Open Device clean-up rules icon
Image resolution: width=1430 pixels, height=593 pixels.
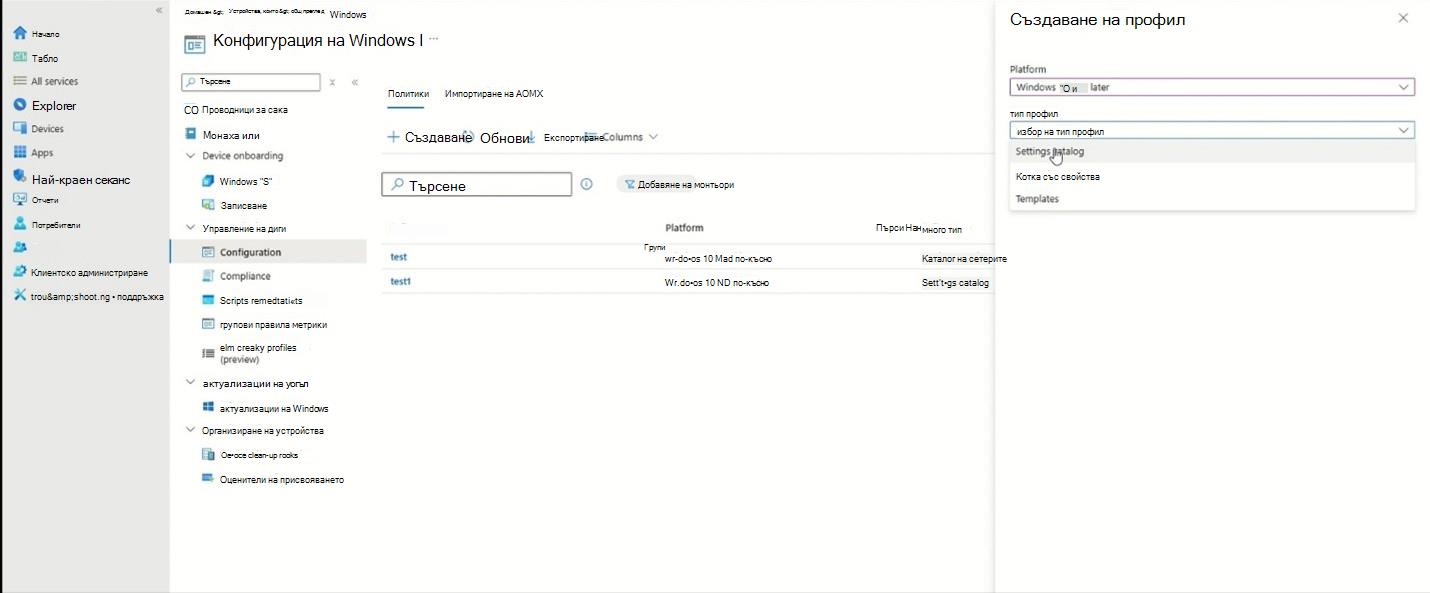pos(208,454)
